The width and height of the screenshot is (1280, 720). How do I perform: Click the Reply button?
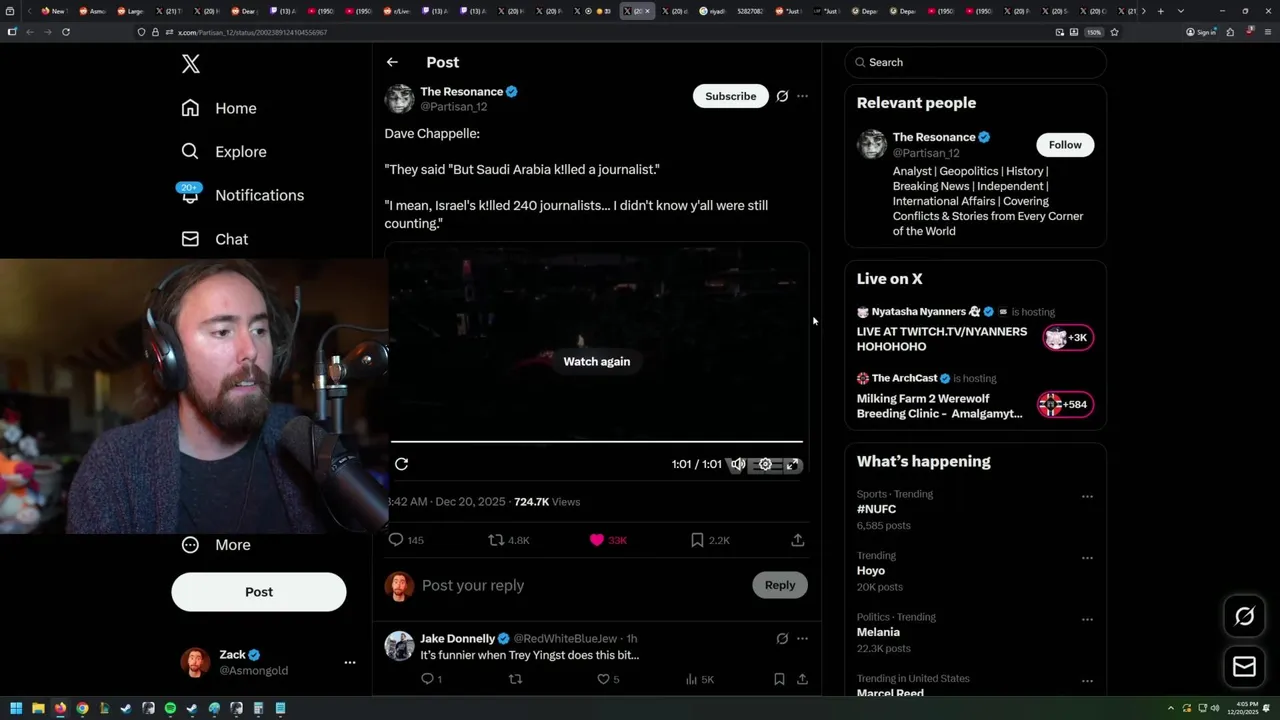pos(780,585)
